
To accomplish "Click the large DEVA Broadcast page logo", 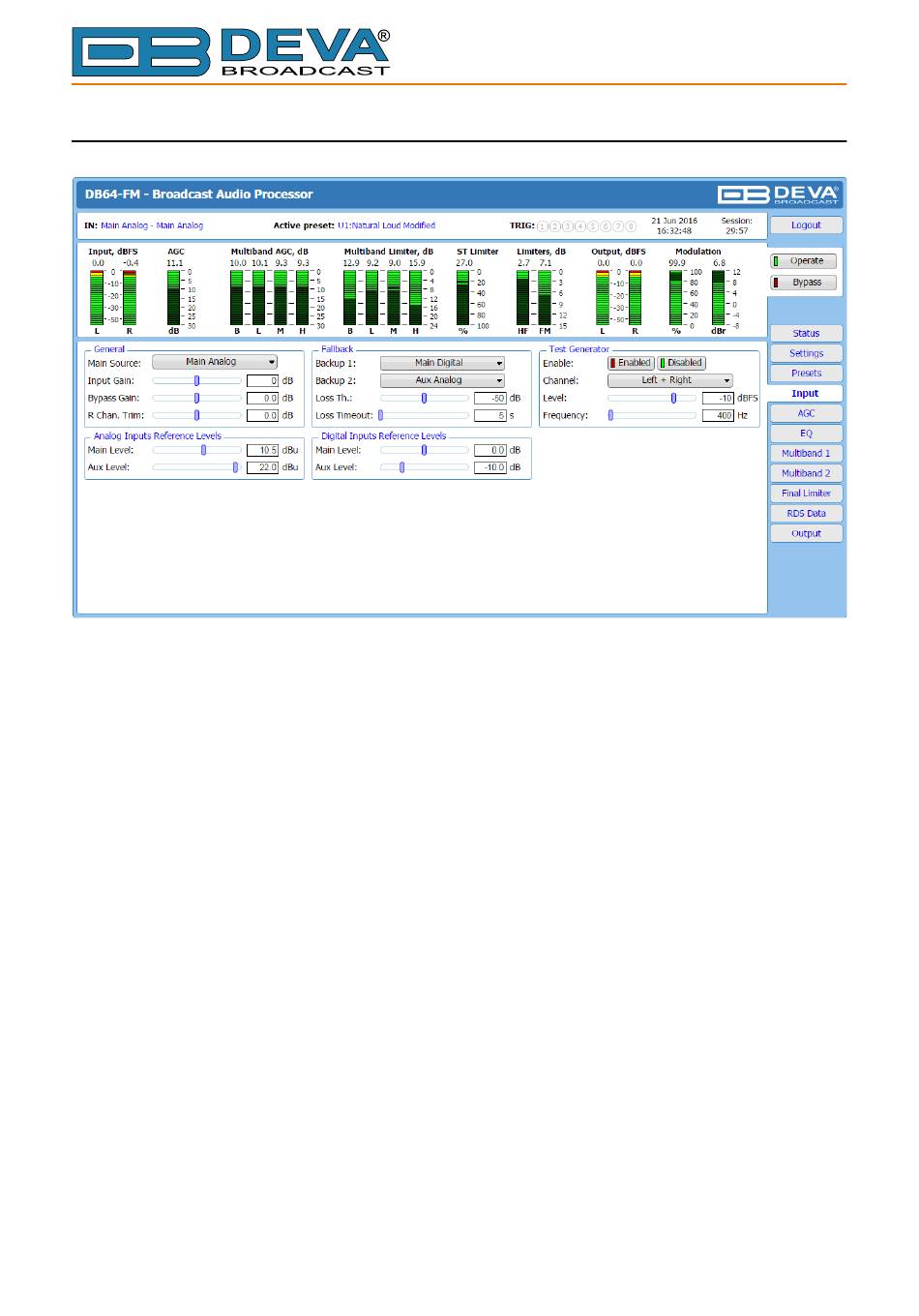I will click(231, 51).
